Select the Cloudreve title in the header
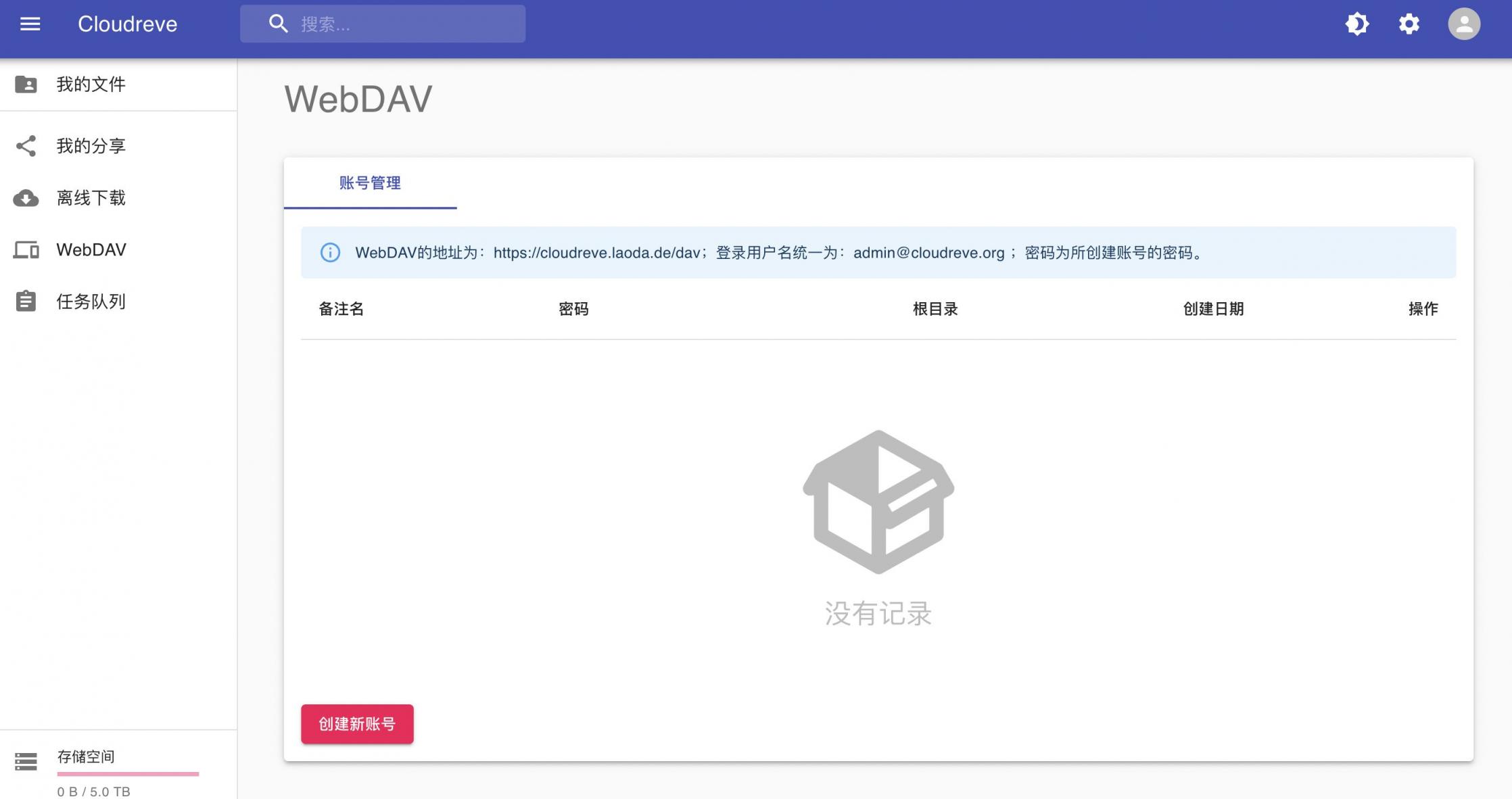 click(128, 24)
